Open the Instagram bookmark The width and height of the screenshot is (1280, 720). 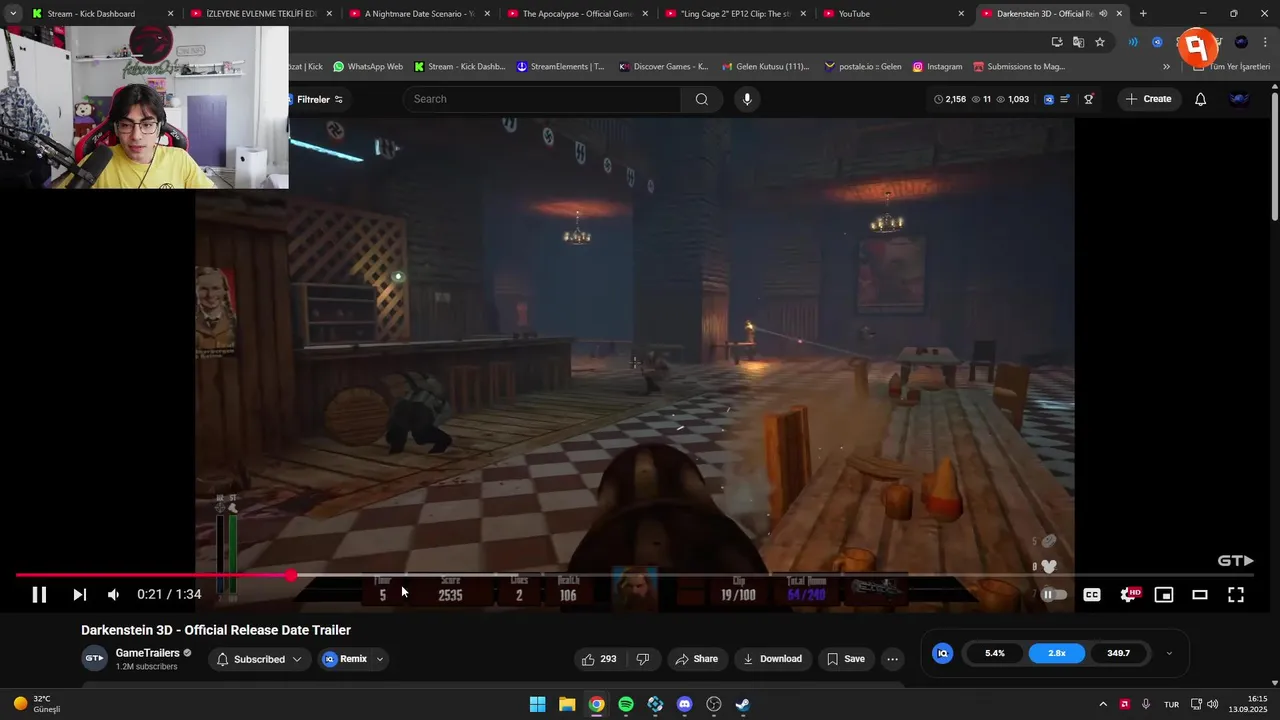tap(937, 67)
